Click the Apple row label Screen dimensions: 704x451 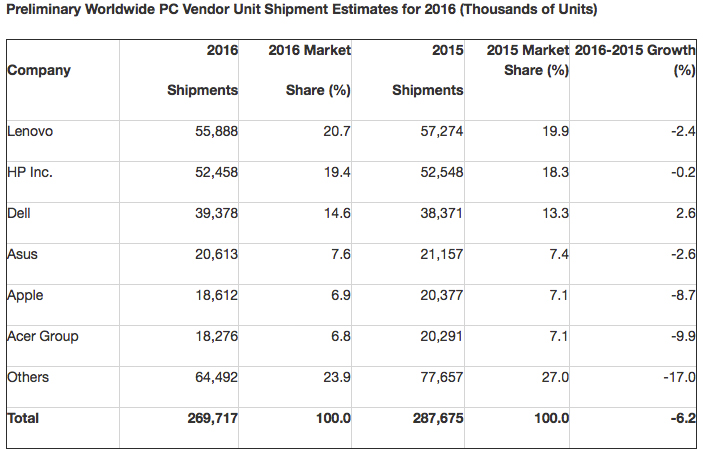pos(25,295)
